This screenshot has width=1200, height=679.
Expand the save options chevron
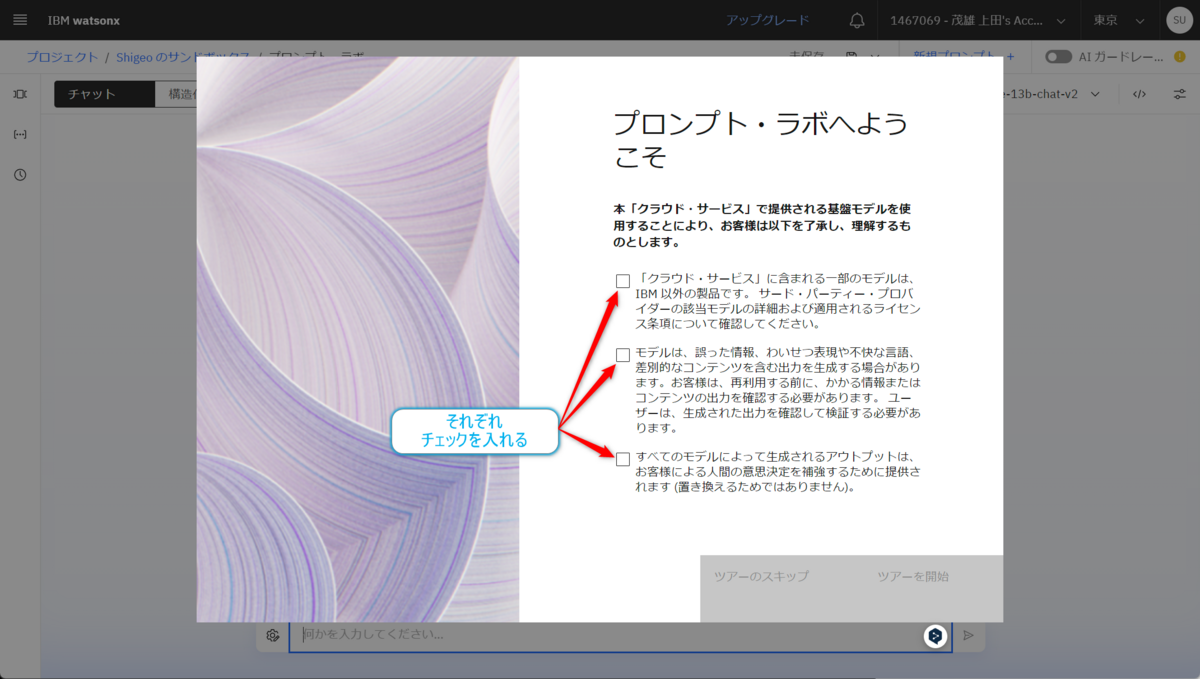[x=875, y=57]
